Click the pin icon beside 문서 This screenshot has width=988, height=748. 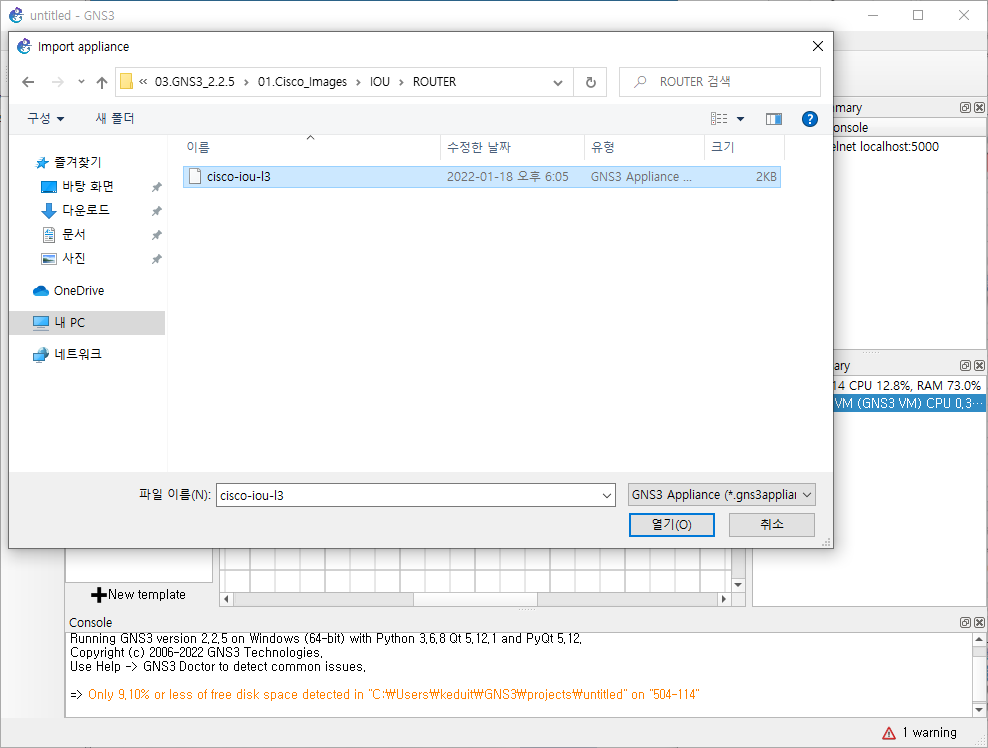156,235
